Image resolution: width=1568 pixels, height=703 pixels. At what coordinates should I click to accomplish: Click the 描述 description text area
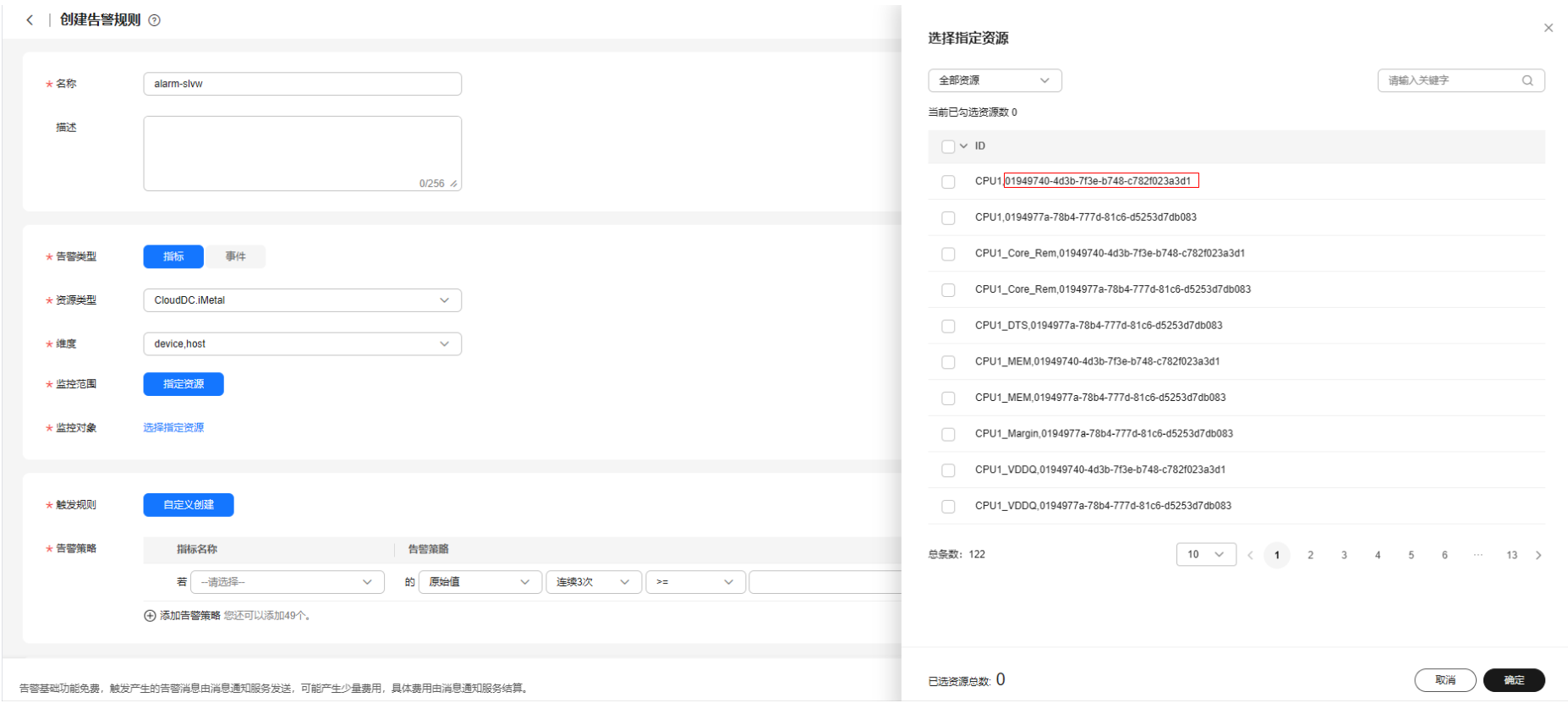pos(303,153)
